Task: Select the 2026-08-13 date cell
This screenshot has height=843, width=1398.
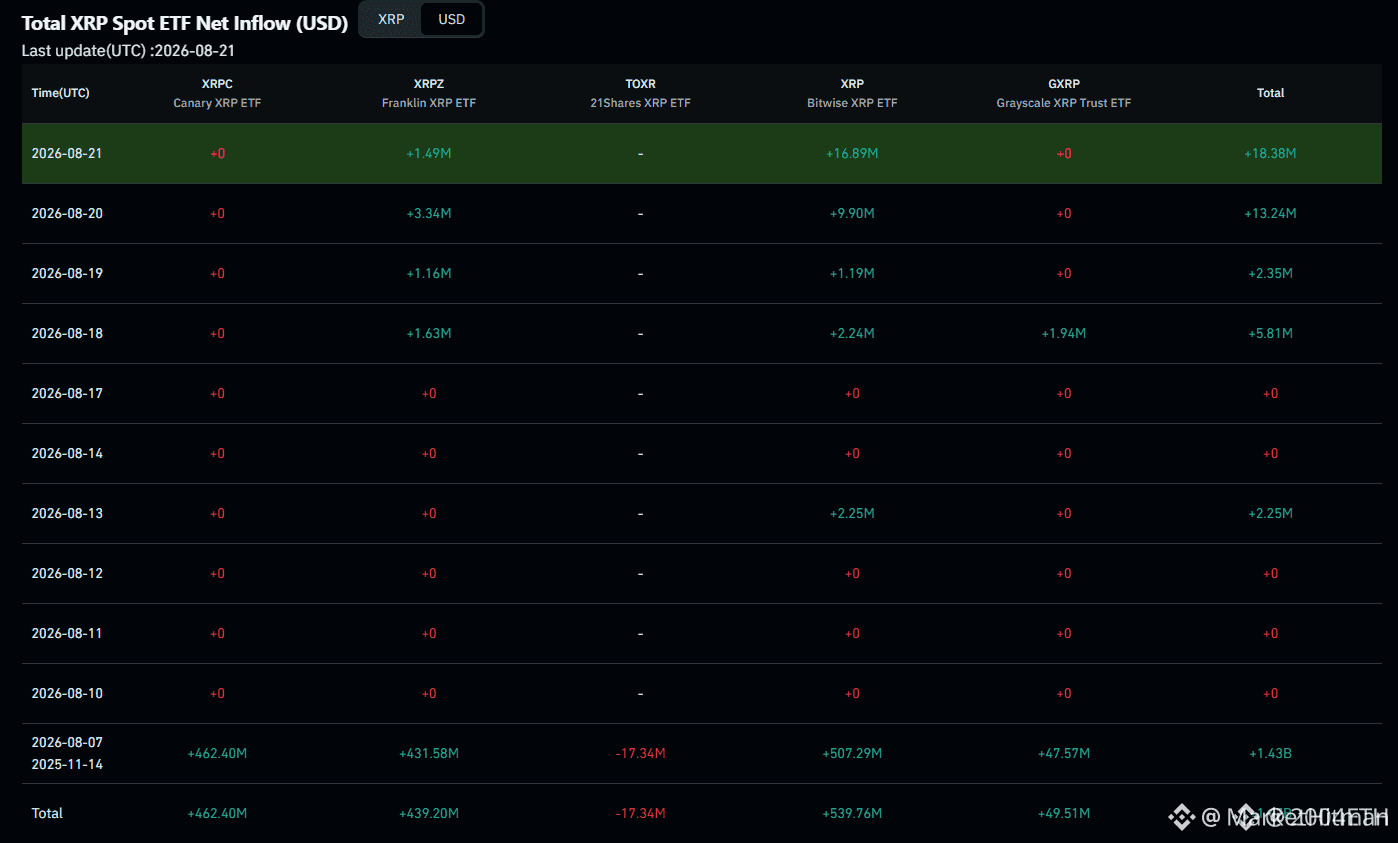Action: click(x=67, y=513)
